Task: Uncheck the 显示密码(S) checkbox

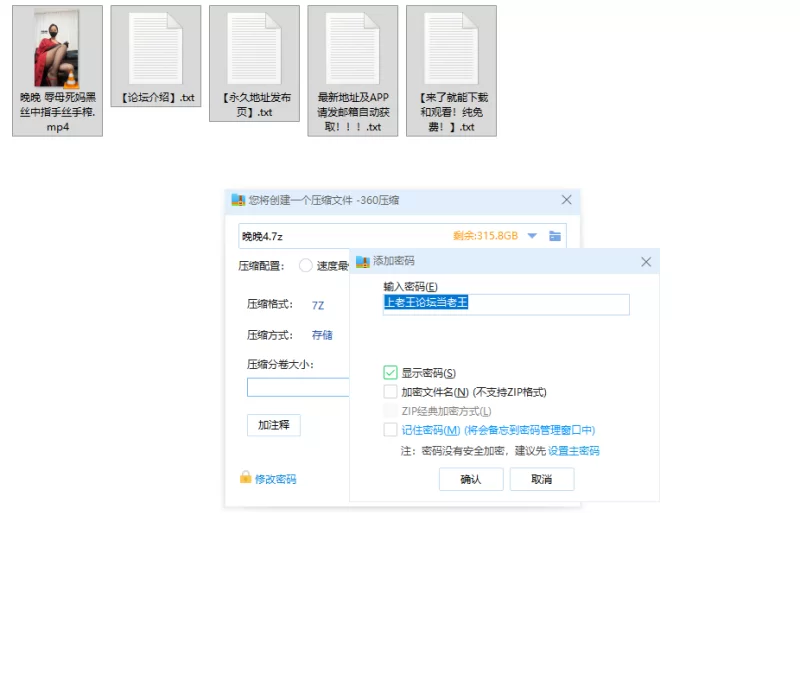Action: (x=390, y=372)
